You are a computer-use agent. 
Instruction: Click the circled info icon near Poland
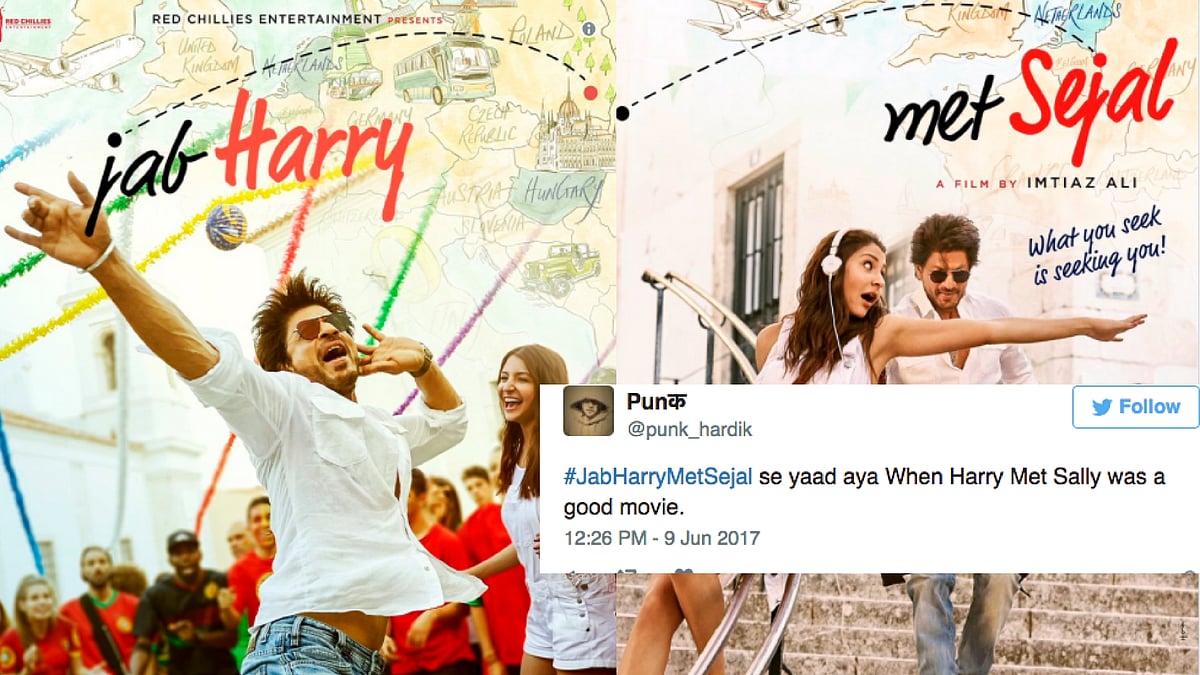(x=589, y=29)
